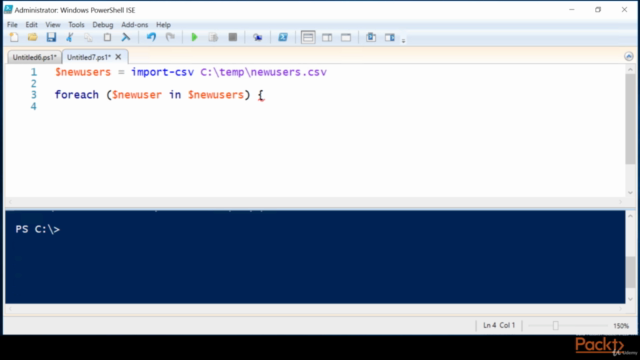
Task: Open the Tools menu
Action: point(76,24)
